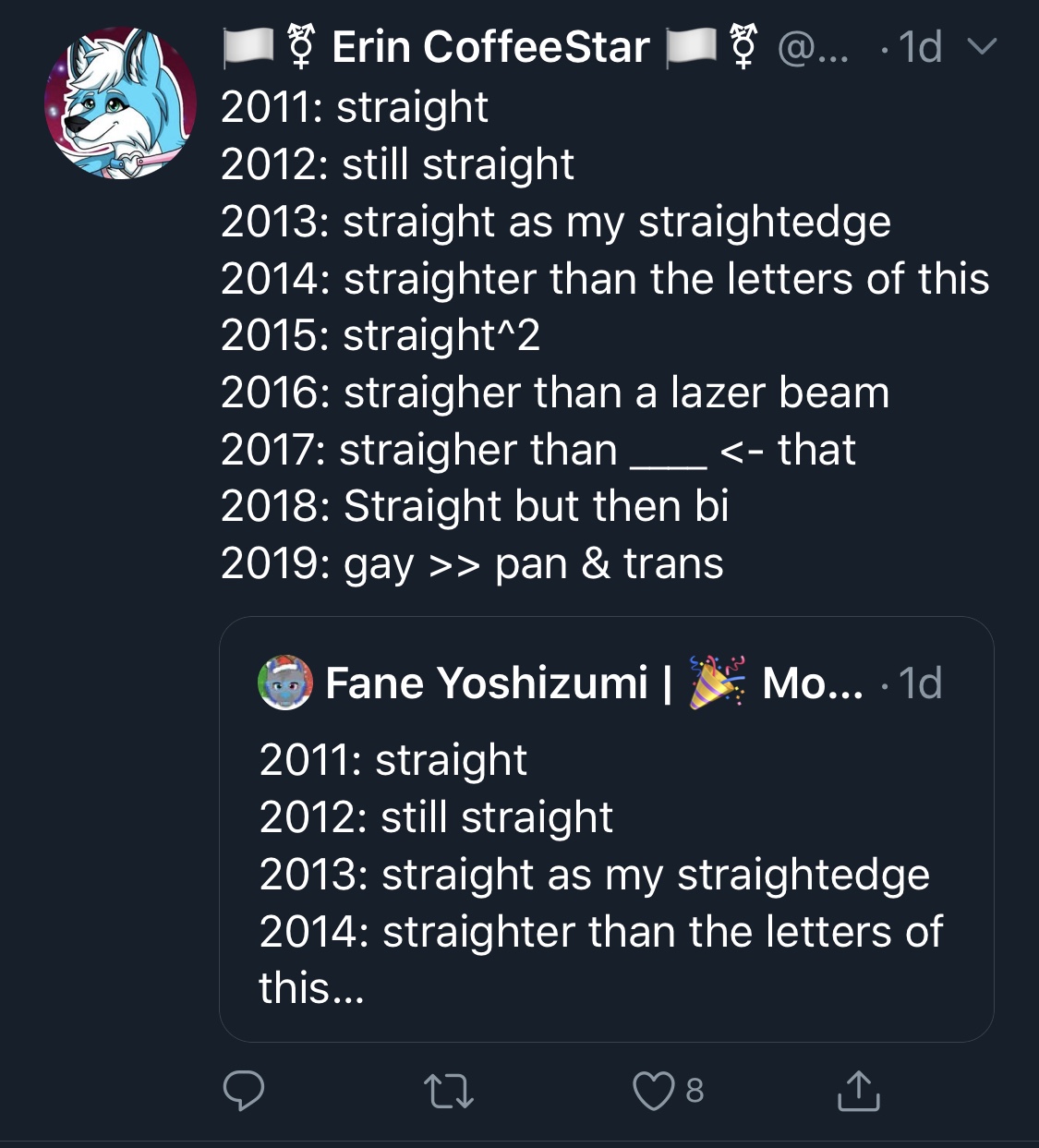Click the main tweet's 1d timestamp
Screen dimensions: 1039x1148
pyautogui.click(x=920, y=47)
